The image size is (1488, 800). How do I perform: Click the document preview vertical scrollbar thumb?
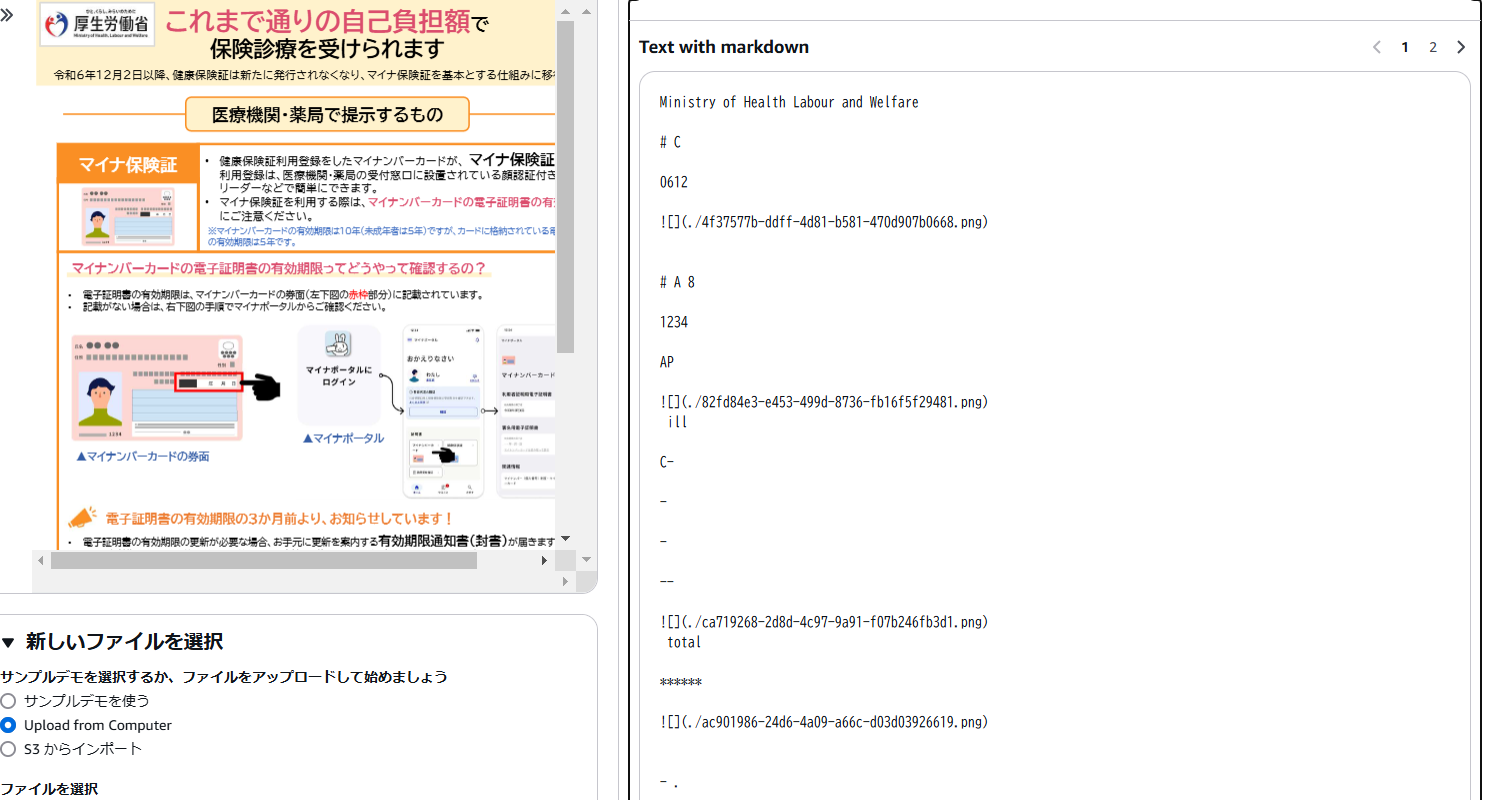tap(565, 186)
